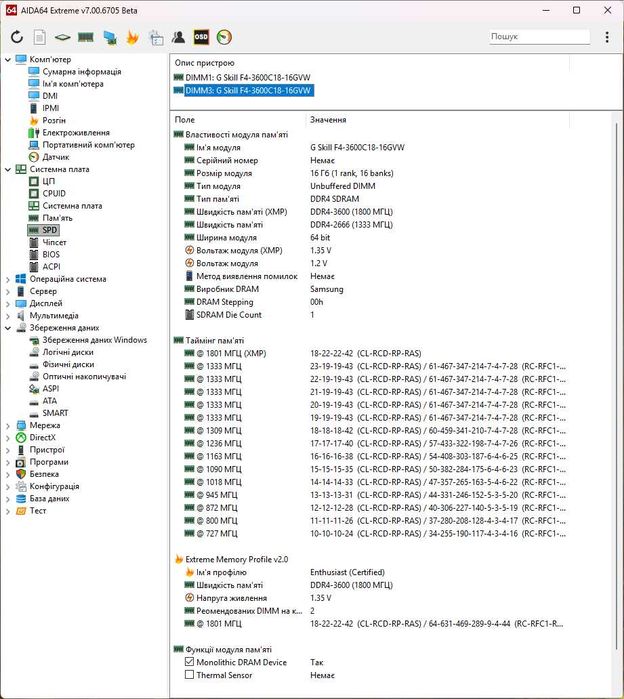
Task: Expand the DirectX tree node
Action: click(x=8, y=438)
